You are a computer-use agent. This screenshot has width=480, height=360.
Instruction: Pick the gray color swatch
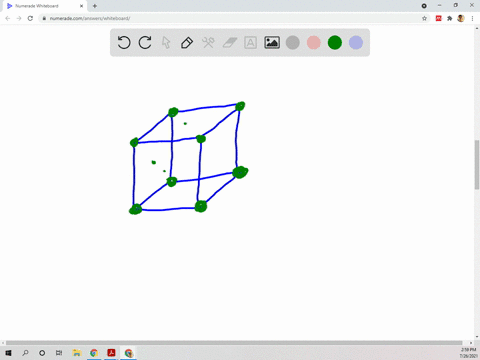coord(293,43)
